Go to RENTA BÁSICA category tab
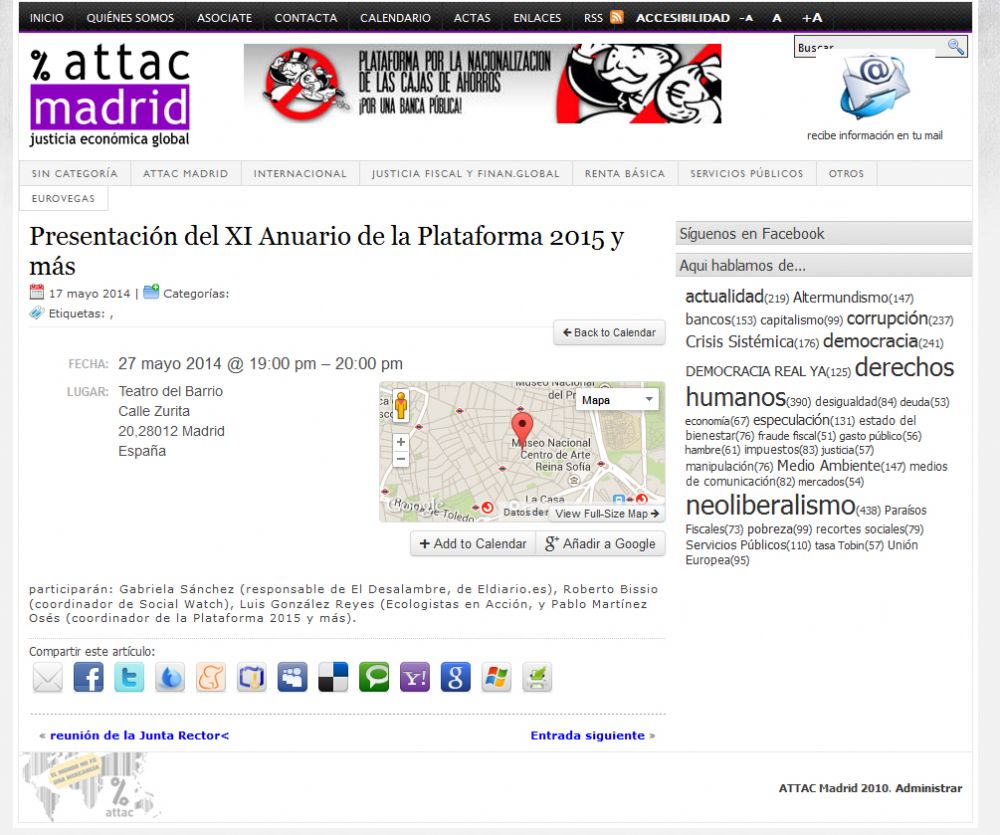This screenshot has width=1000, height=835. 624,173
